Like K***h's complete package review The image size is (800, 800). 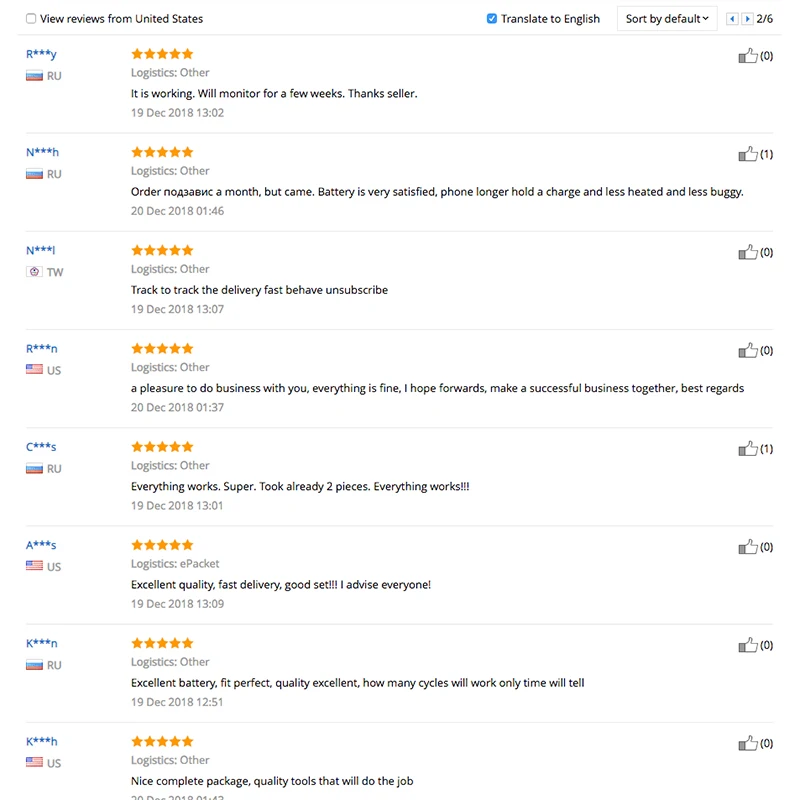747,743
